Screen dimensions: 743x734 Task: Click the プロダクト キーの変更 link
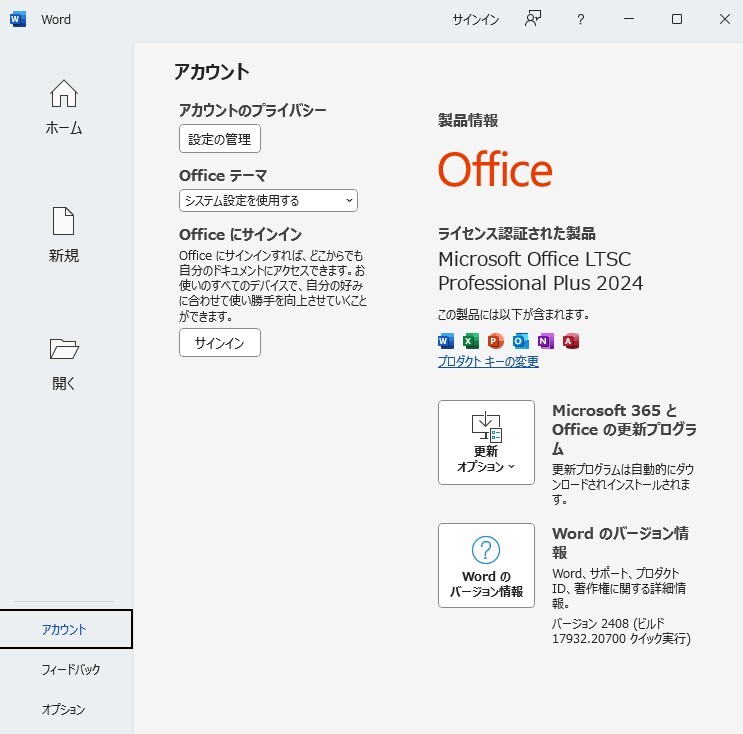(x=488, y=362)
